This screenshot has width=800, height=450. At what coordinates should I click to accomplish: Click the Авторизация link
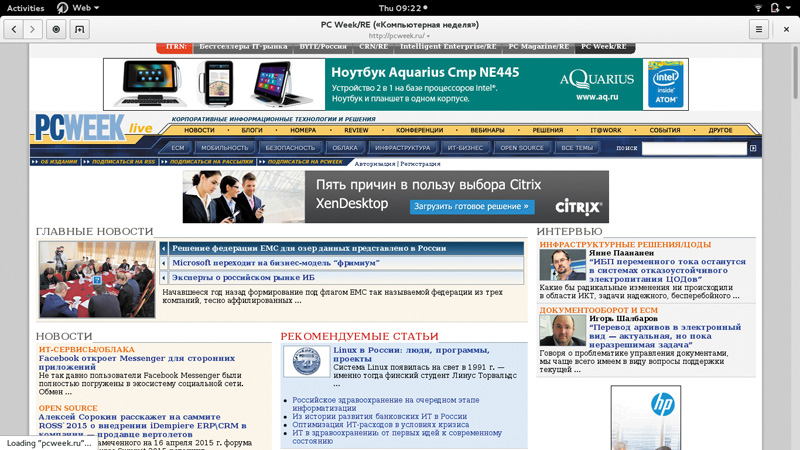pyautogui.click(x=375, y=164)
